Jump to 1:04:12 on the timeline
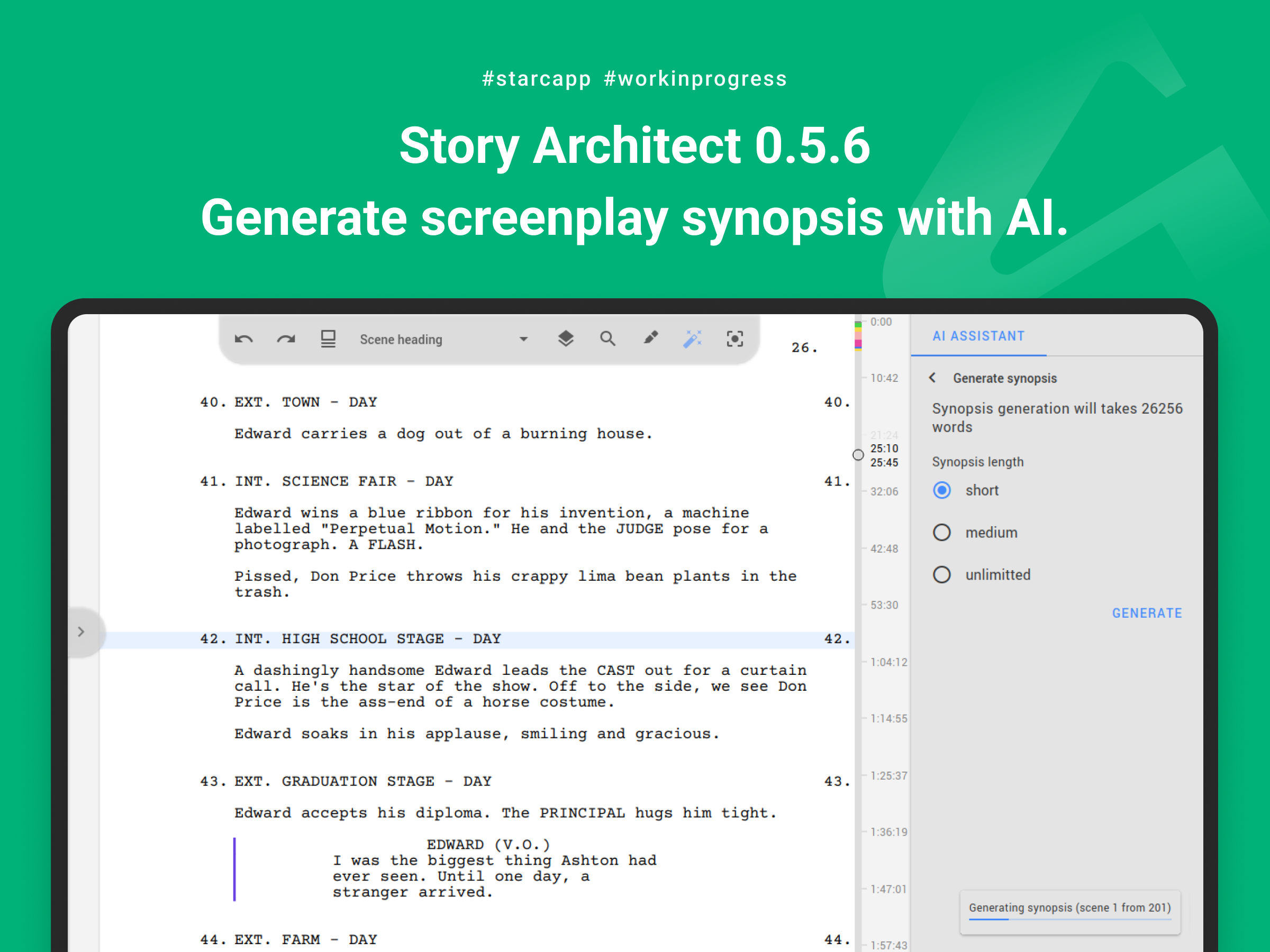The image size is (1270, 952). pyautogui.click(x=889, y=662)
